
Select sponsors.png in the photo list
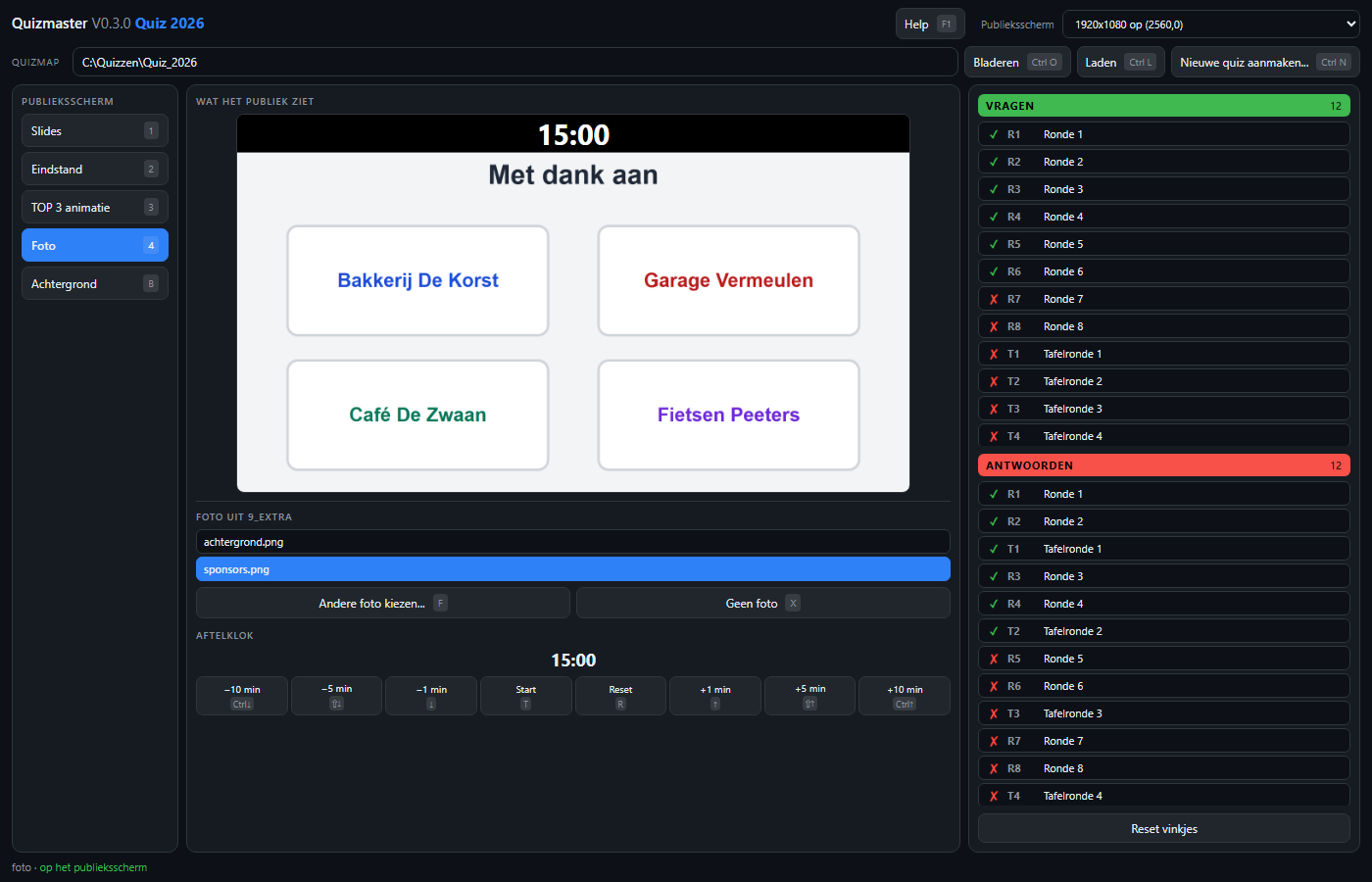click(573, 569)
